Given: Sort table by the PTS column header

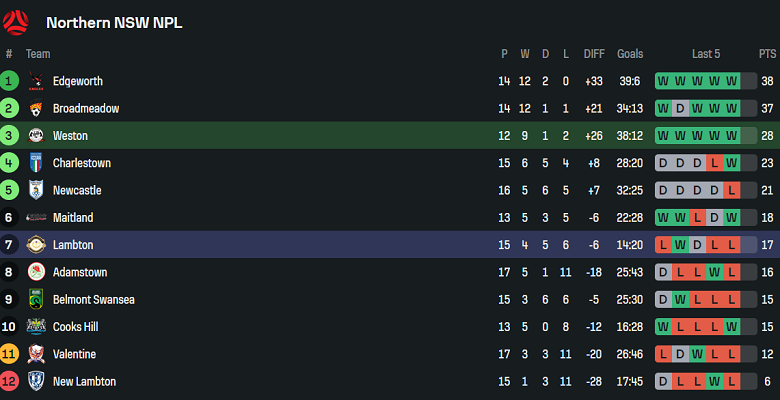Looking at the screenshot, I should (766, 54).
